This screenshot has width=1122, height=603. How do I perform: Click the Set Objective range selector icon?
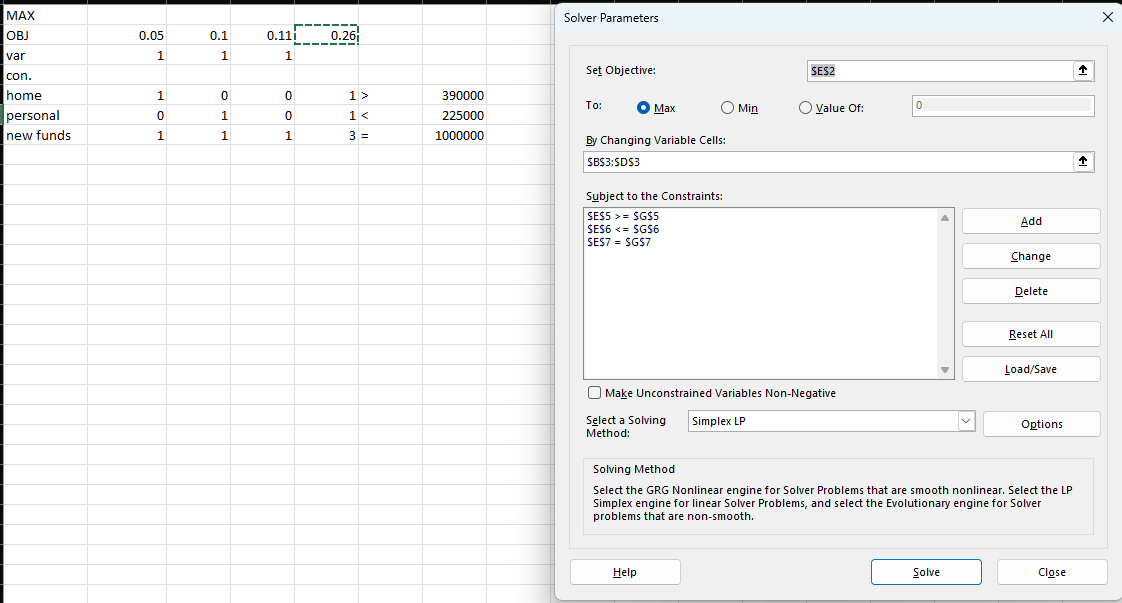click(x=1082, y=70)
